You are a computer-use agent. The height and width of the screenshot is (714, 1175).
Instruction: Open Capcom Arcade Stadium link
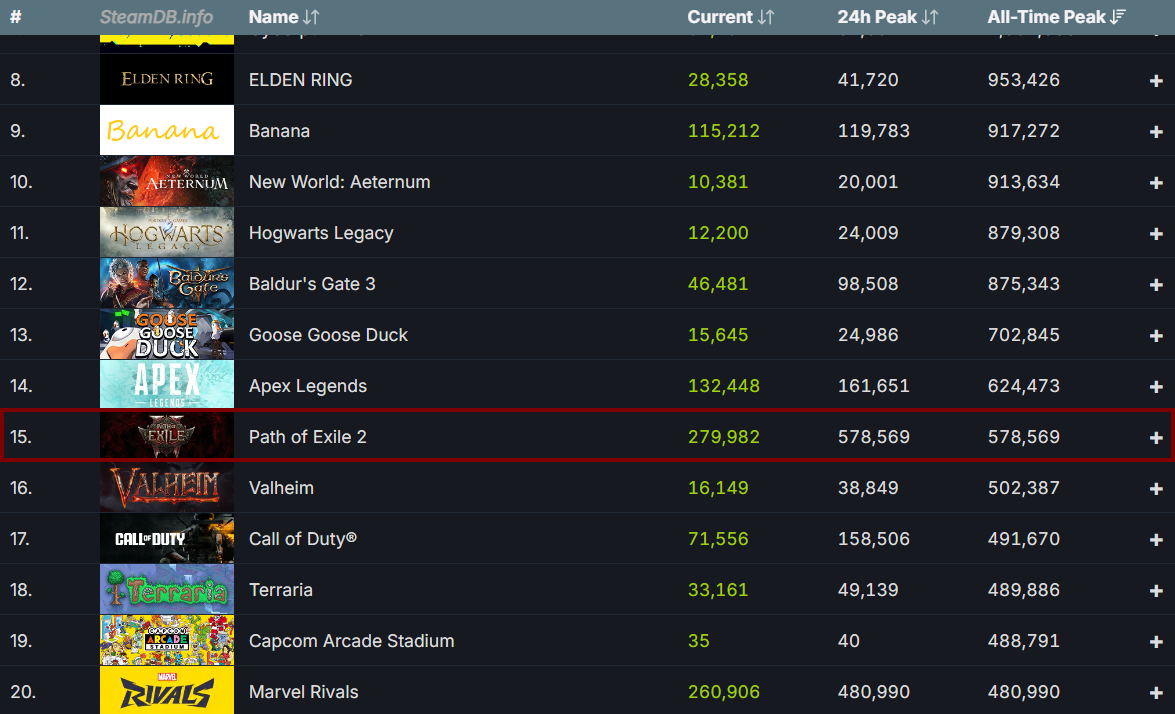351,641
